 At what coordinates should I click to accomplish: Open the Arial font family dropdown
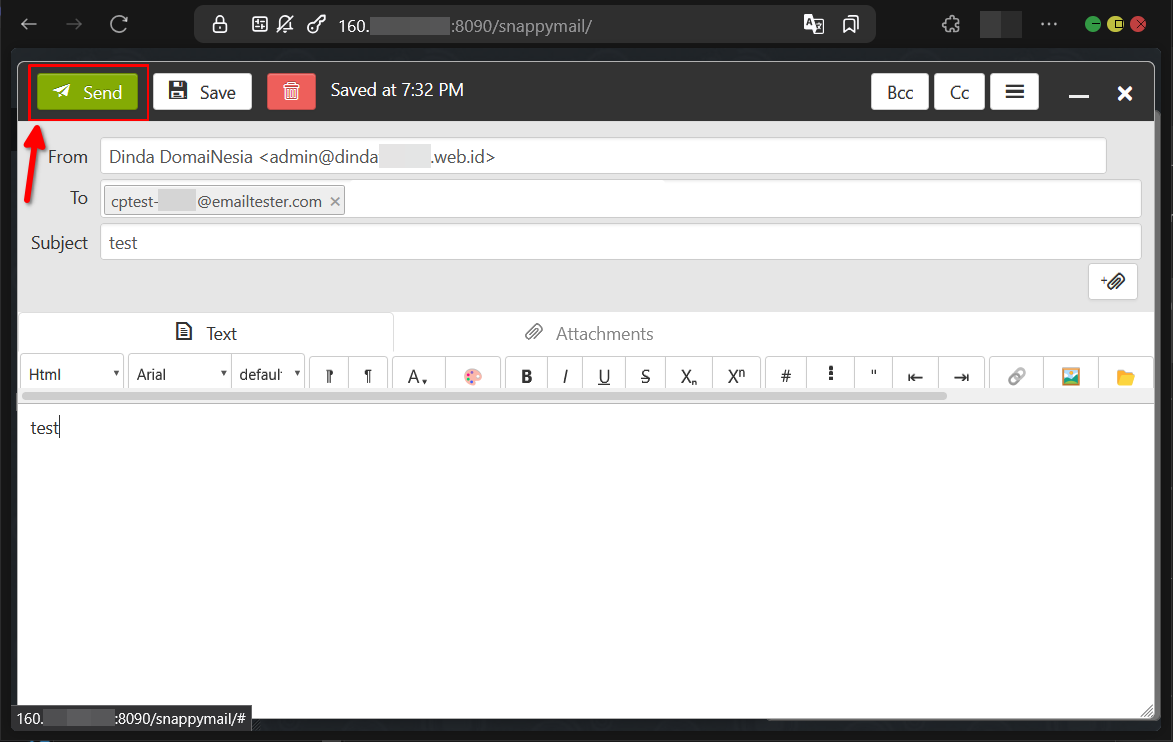pos(180,373)
